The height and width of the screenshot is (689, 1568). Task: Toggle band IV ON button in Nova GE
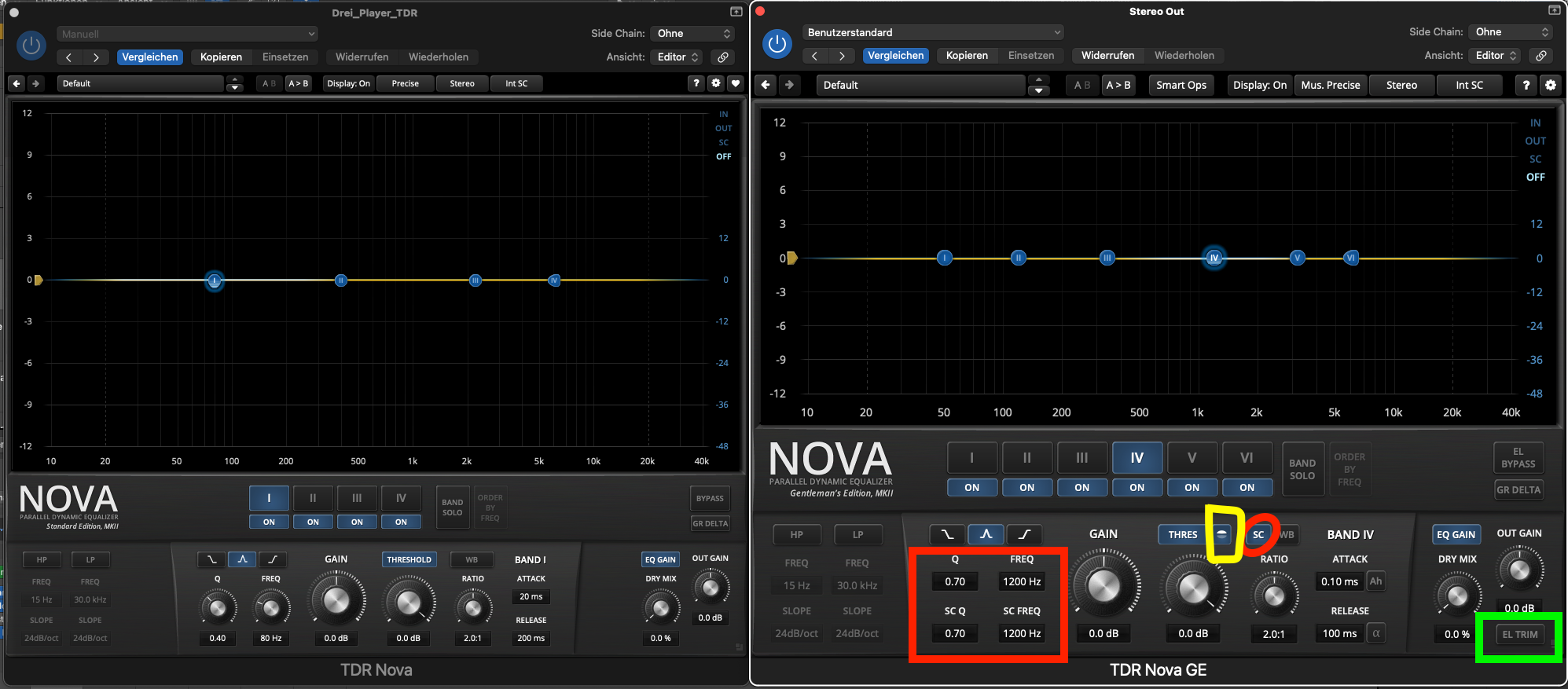(1137, 488)
